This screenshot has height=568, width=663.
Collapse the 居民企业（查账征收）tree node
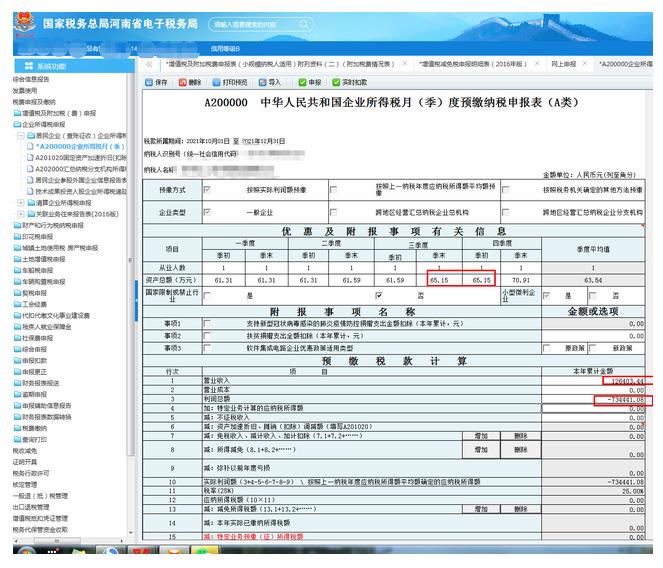(x=19, y=134)
